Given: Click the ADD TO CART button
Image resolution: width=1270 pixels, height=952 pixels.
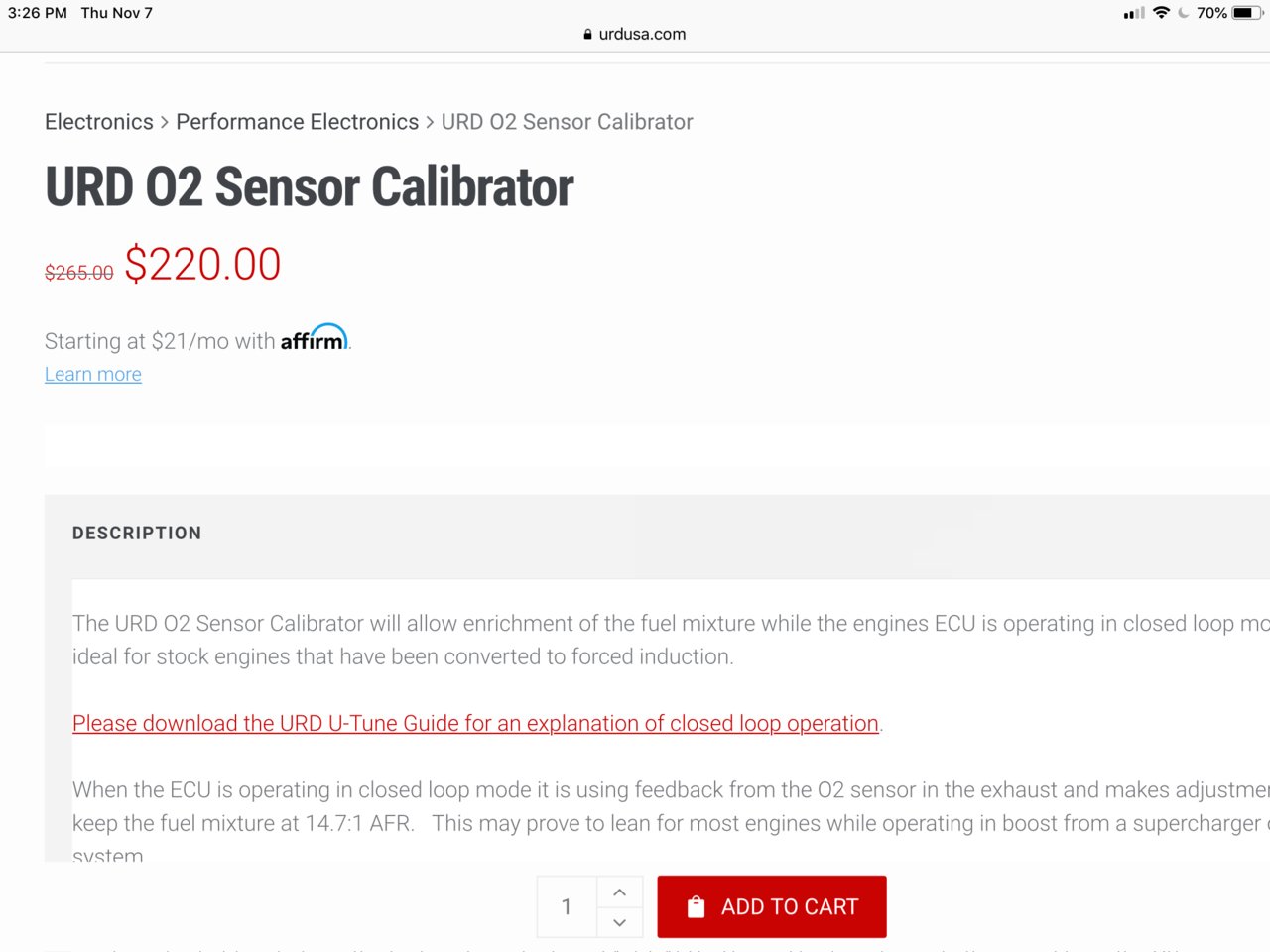Looking at the screenshot, I should pos(772,906).
